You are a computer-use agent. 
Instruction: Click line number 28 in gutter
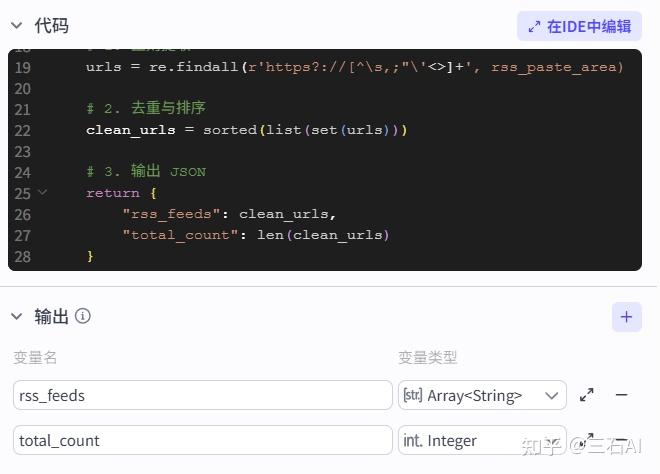[22, 256]
